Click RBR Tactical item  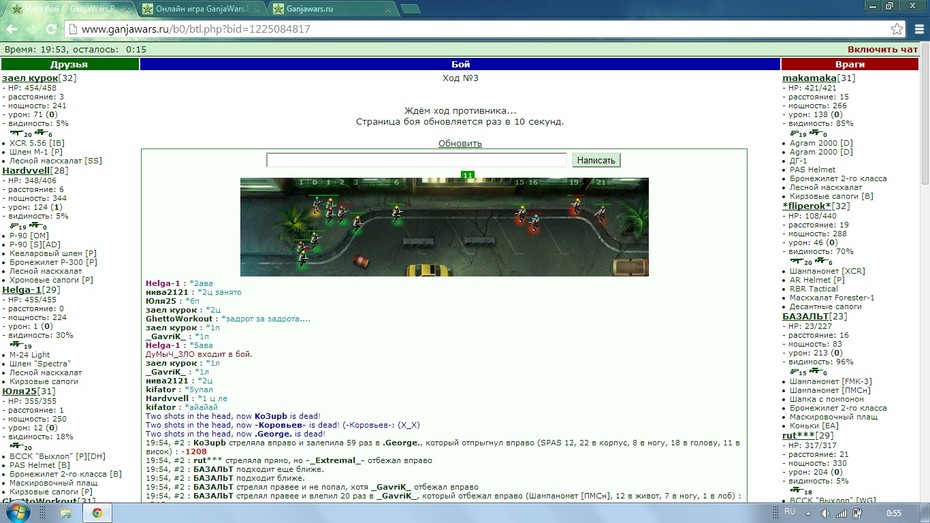(813, 289)
